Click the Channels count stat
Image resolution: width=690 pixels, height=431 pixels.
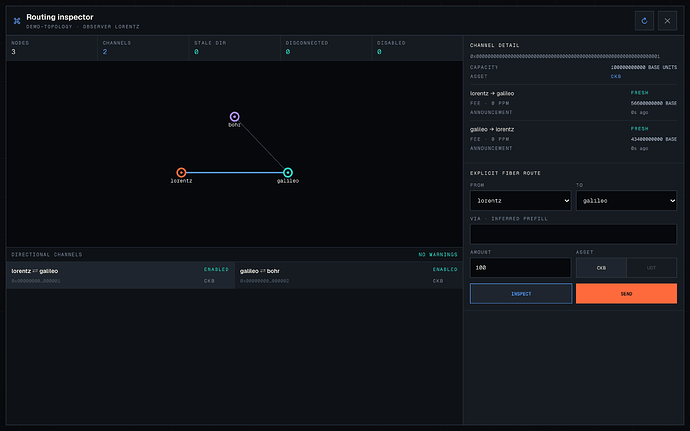click(x=143, y=48)
